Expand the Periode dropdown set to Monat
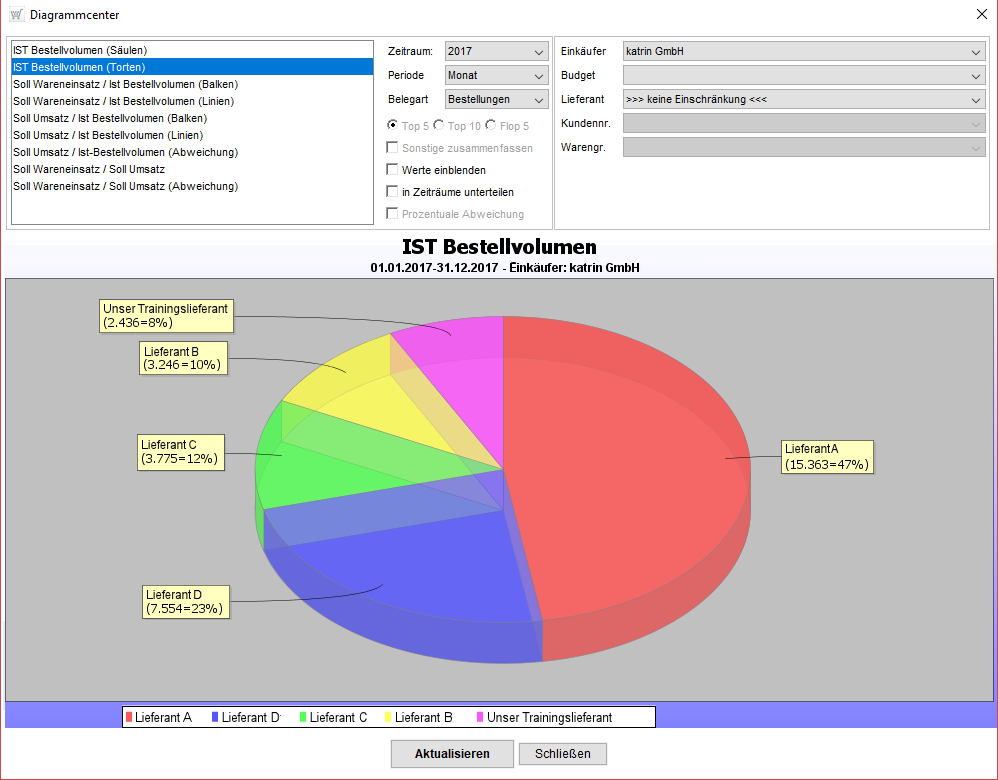 click(496, 76)
